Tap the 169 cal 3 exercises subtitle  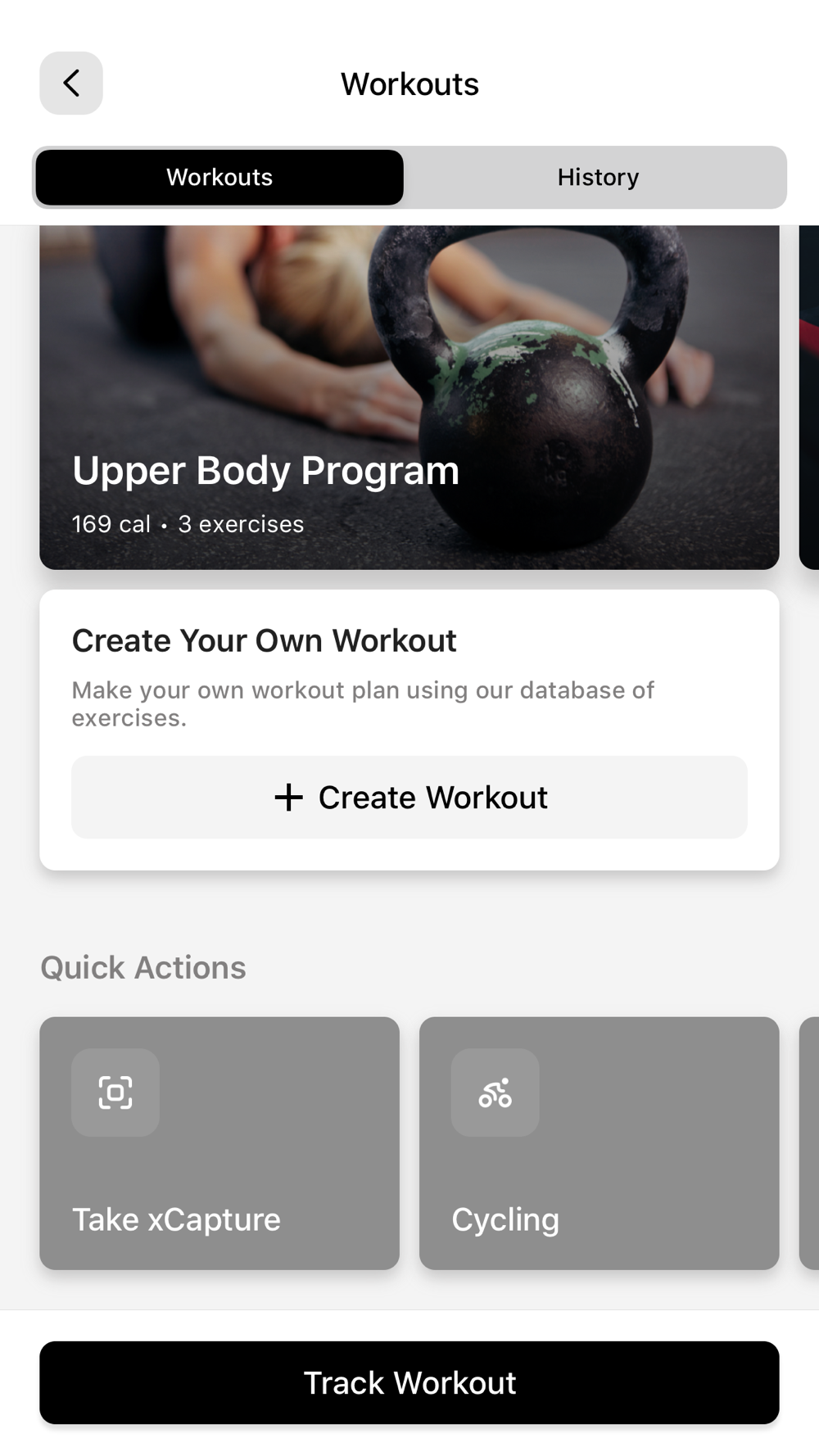188,524
